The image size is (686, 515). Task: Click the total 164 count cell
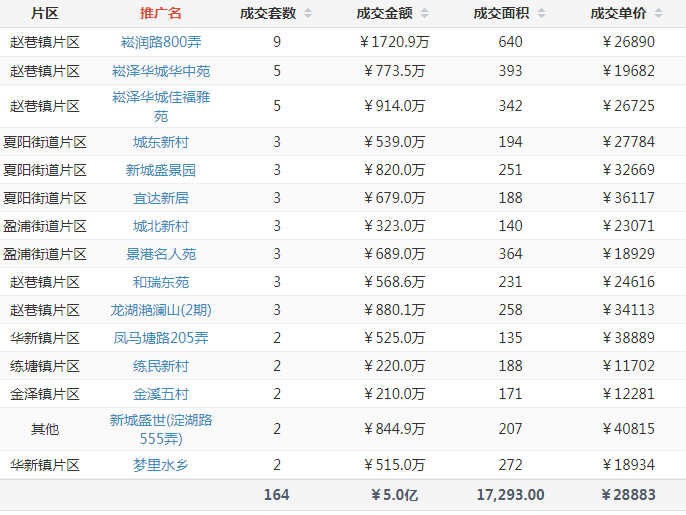point(276,495)
